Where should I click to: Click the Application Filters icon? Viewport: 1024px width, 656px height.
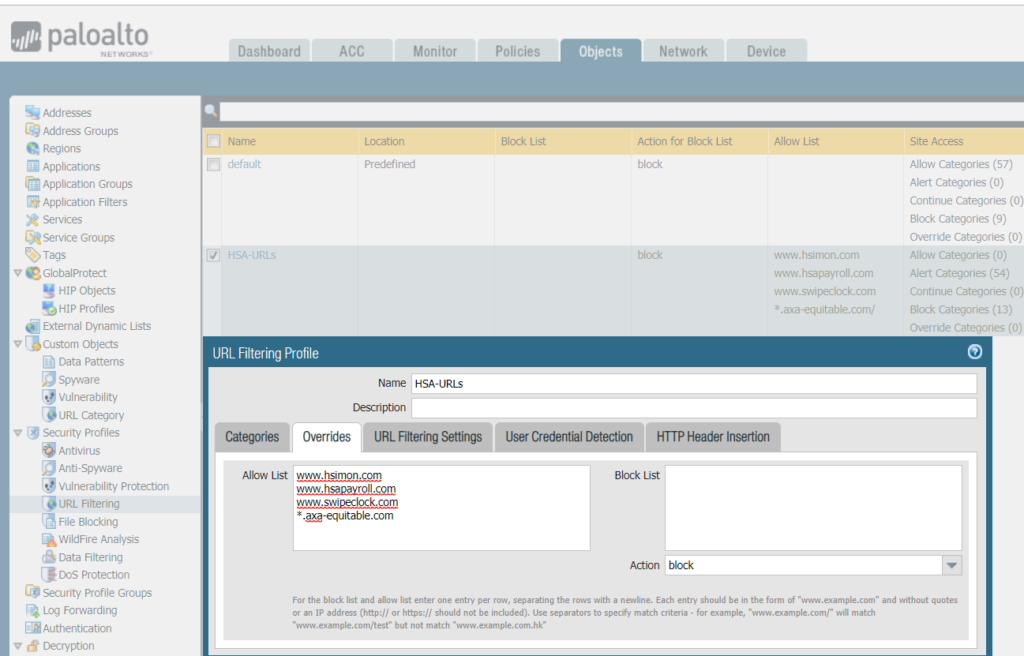point(33,202)
